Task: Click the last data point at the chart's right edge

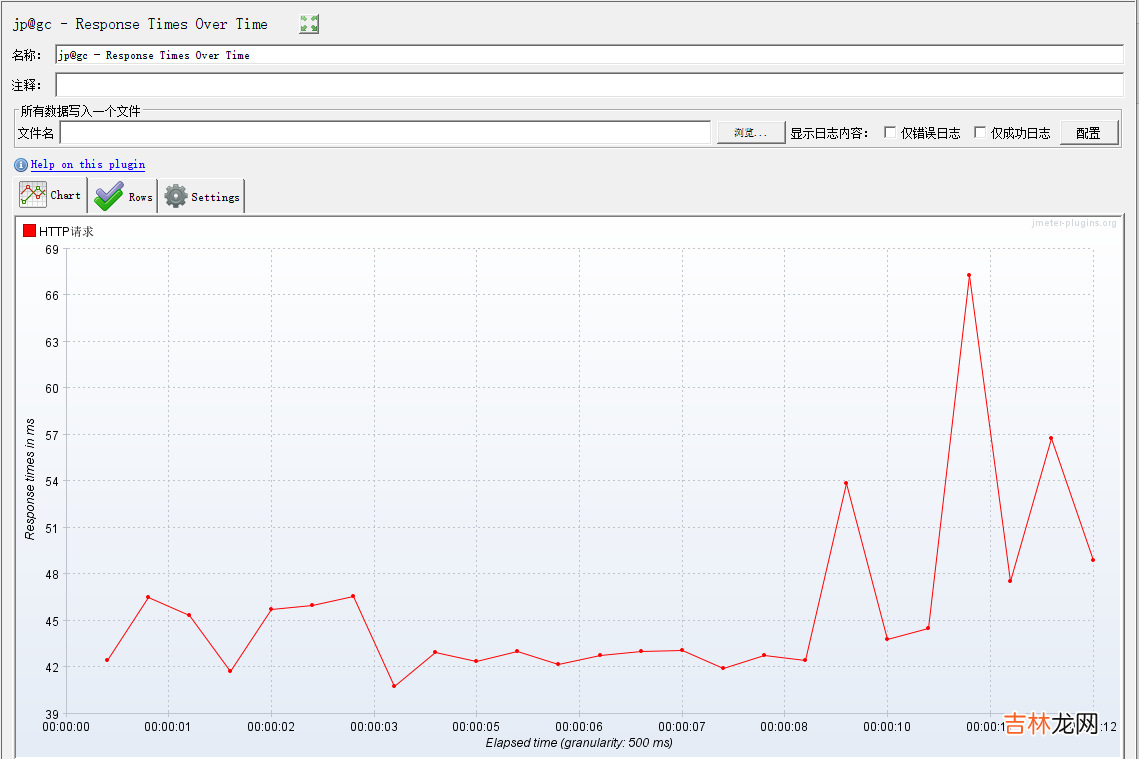Action: coord(1093,560)
